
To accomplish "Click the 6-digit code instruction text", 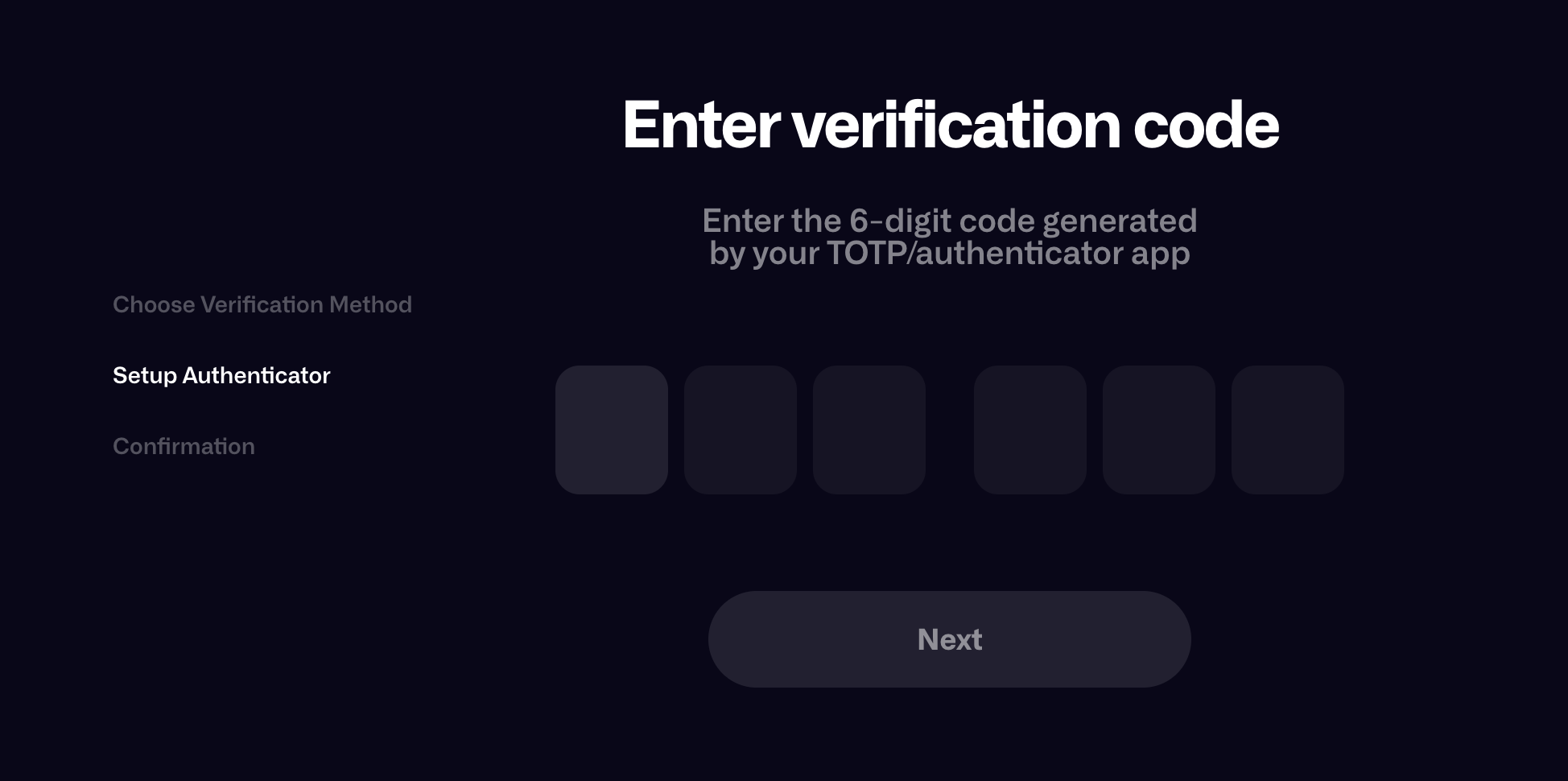I will coord(950,237).
